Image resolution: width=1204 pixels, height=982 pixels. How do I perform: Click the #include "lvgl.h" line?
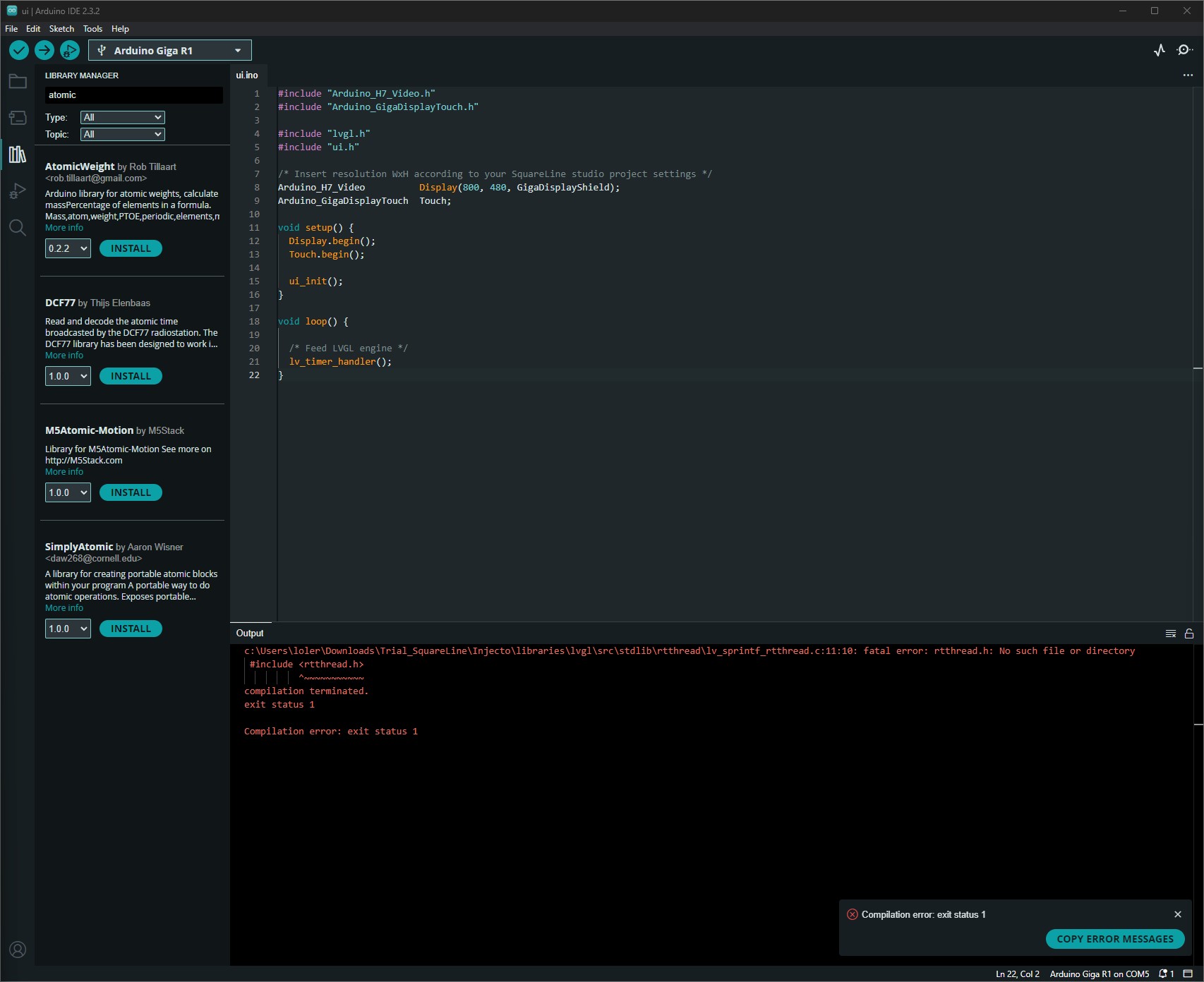tap(324, 134)
